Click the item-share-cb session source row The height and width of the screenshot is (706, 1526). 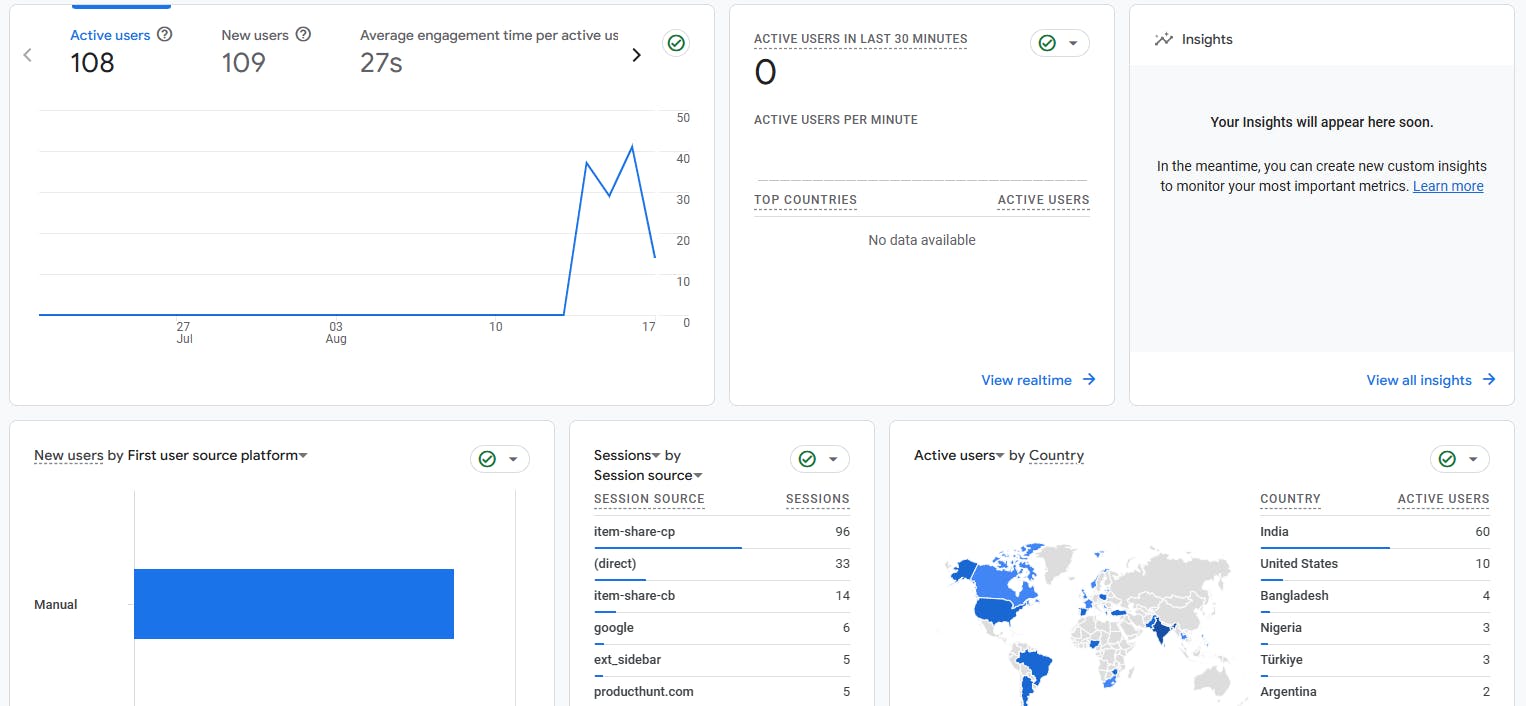pos(722,596)
